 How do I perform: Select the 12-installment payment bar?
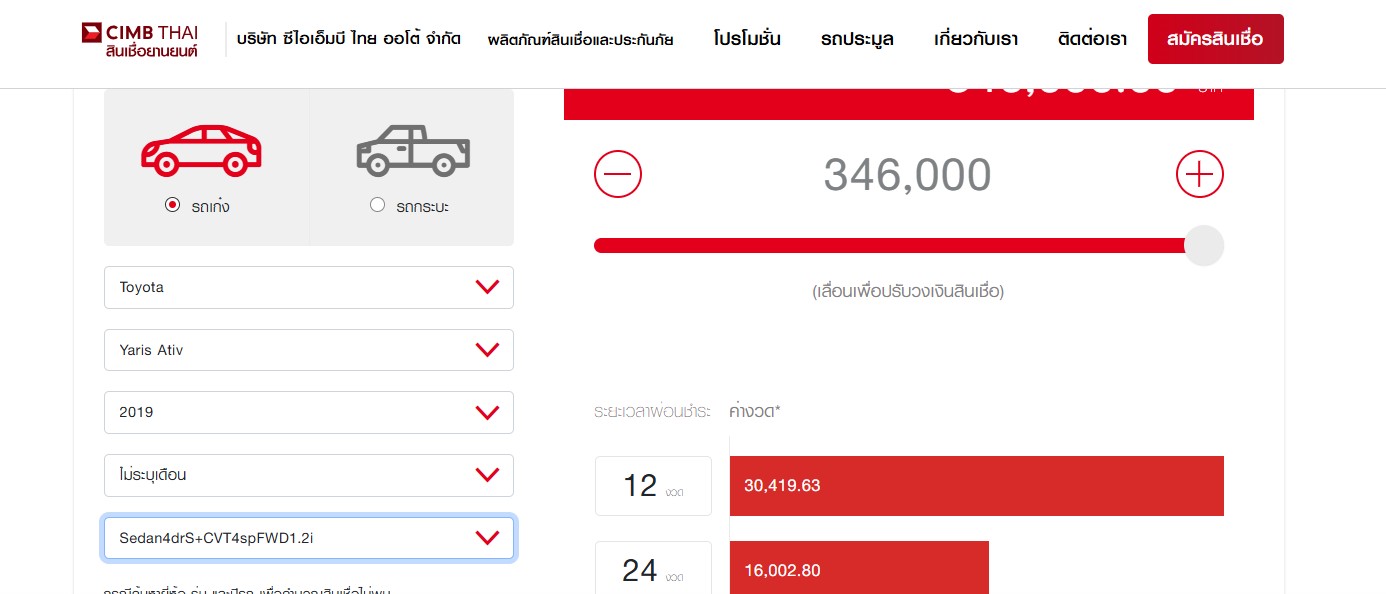click(976, 486)
